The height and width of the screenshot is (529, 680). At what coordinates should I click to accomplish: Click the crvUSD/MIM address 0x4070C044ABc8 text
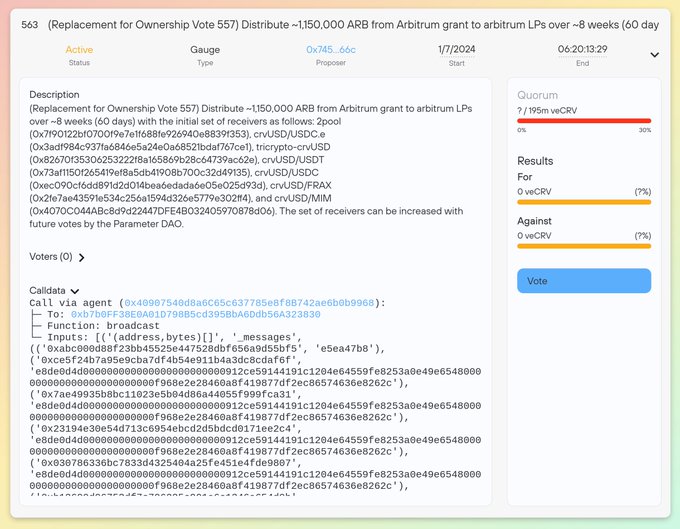[153, 211]
